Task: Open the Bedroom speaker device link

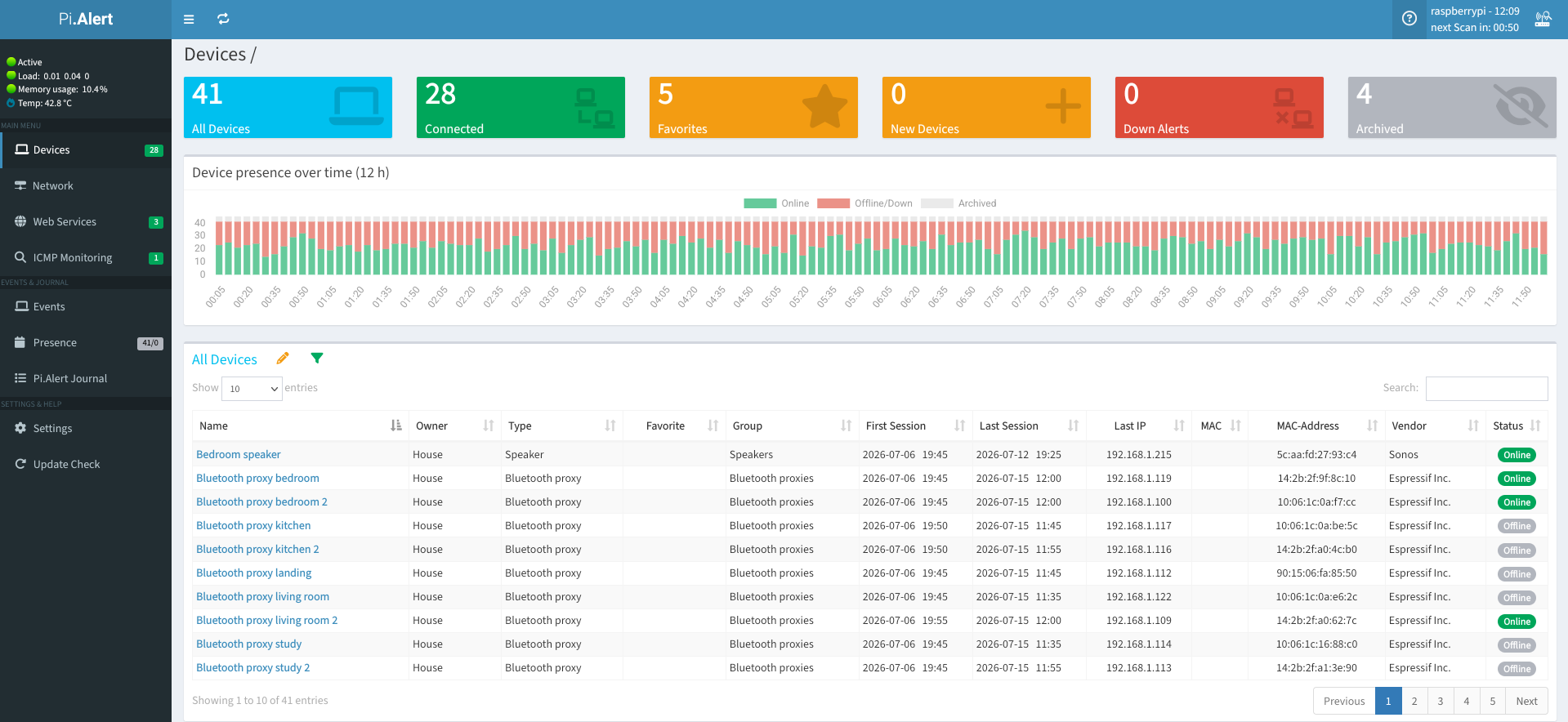Action: [239, 454]
